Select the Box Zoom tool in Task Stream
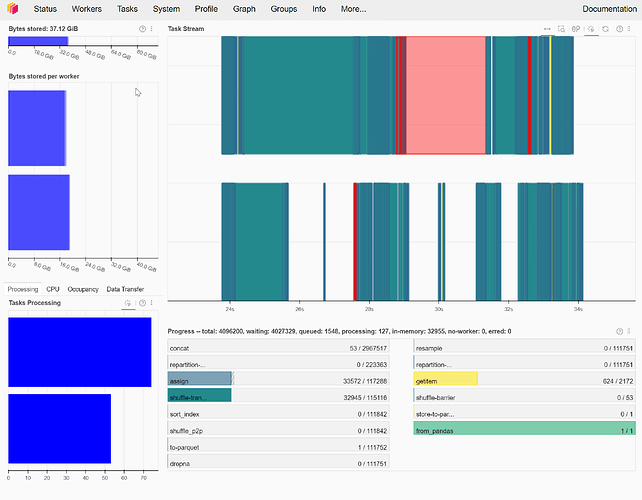 click(x=561, y=29)
